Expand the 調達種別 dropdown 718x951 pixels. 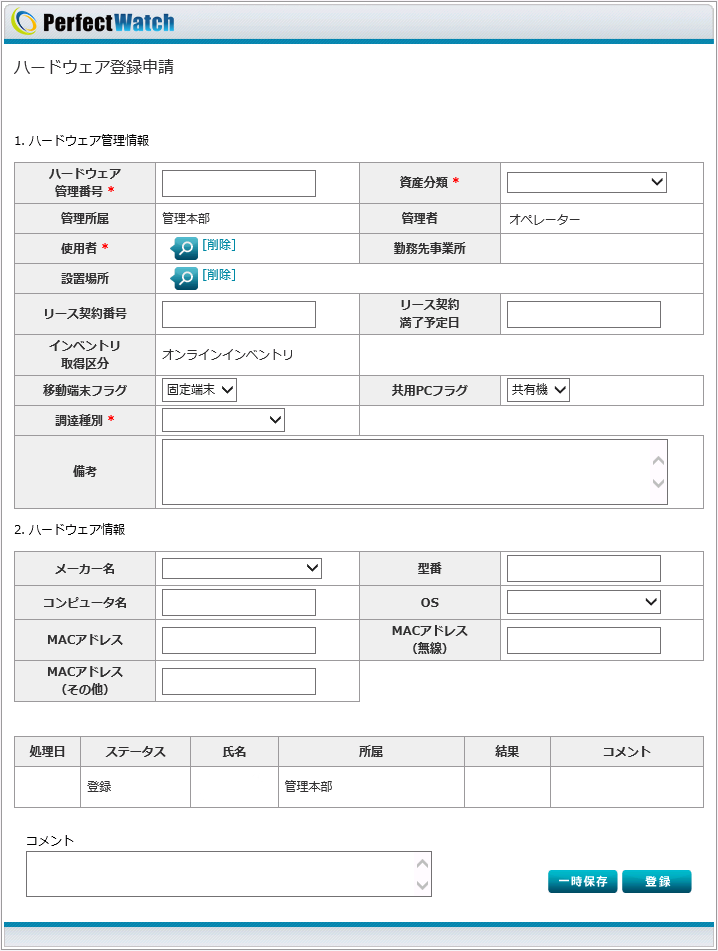[223, 420]
